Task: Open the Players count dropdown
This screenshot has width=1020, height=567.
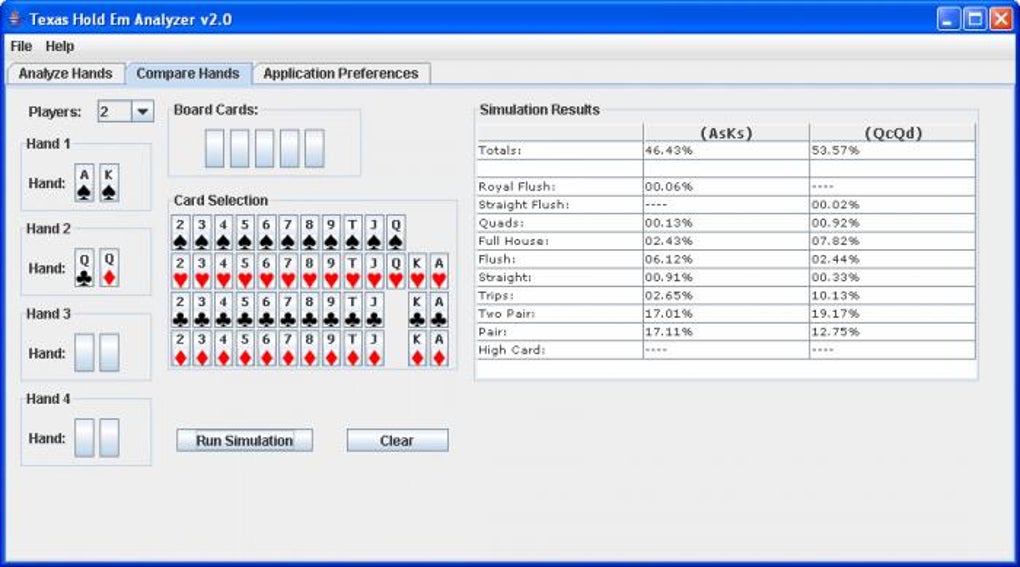Action: (142, 112)
